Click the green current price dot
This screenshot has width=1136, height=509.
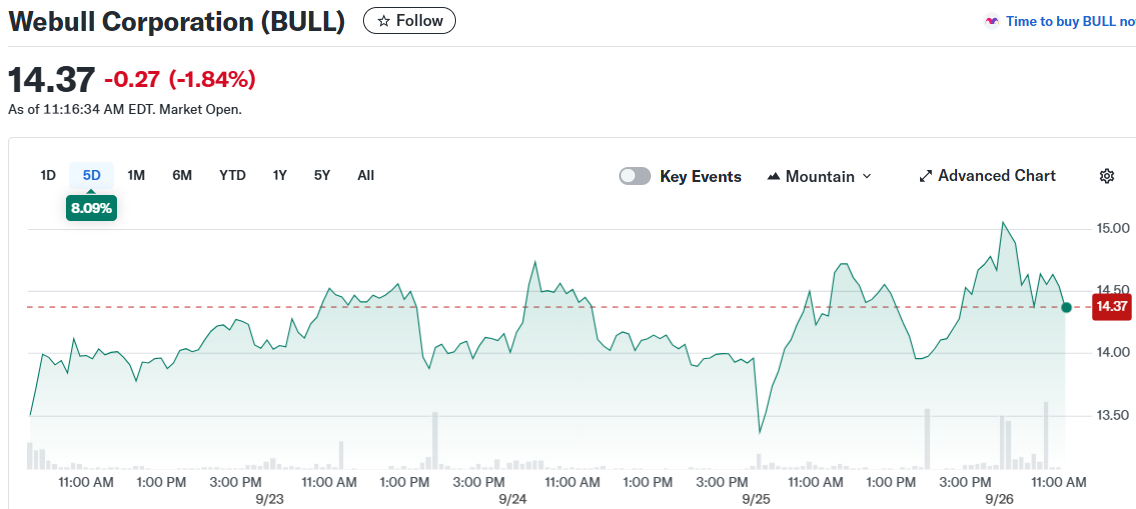tap(1066, 308)
